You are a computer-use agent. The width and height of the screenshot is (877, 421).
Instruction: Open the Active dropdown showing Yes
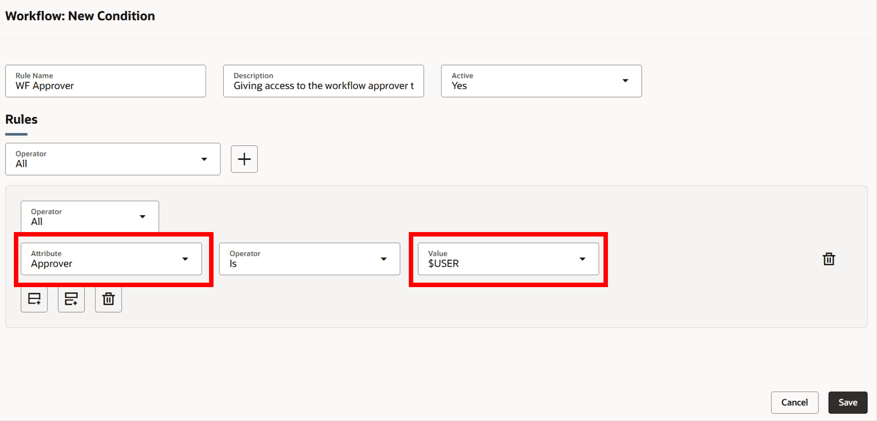(x=541, y=81)
